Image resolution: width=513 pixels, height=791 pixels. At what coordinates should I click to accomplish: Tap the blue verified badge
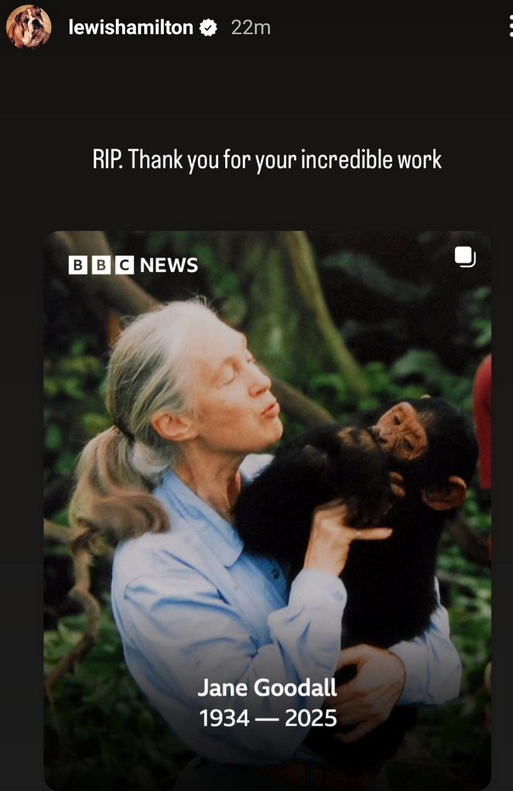(208, 27)
